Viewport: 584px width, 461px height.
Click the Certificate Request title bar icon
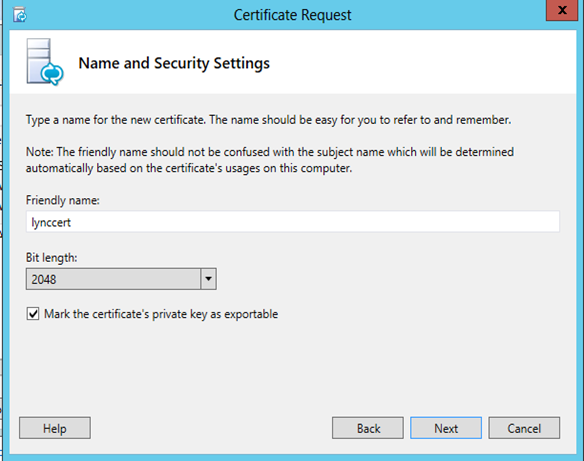point(20,15)
